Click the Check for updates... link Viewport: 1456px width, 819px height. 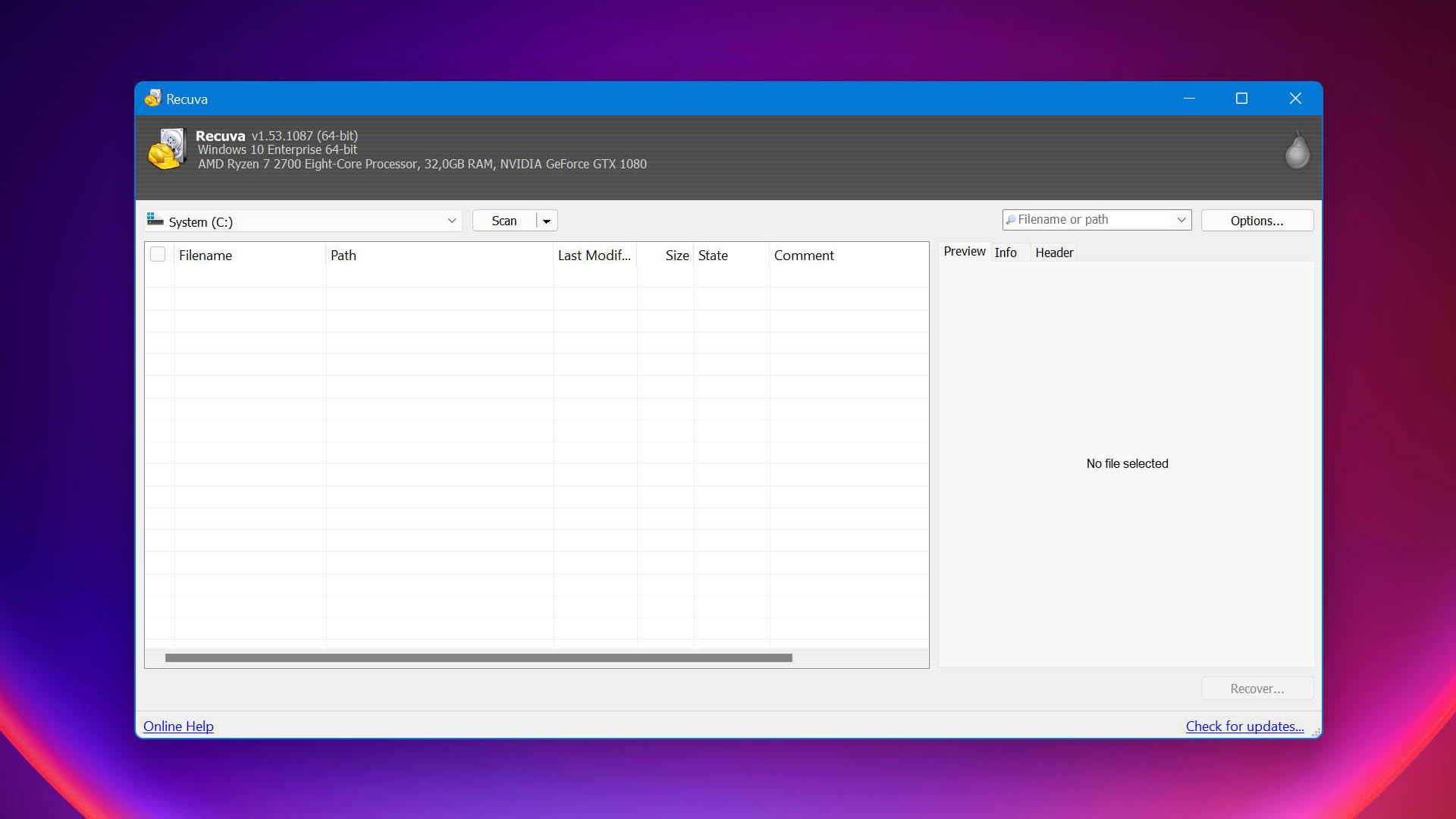pyautogui.click(x=1244, y=726)
